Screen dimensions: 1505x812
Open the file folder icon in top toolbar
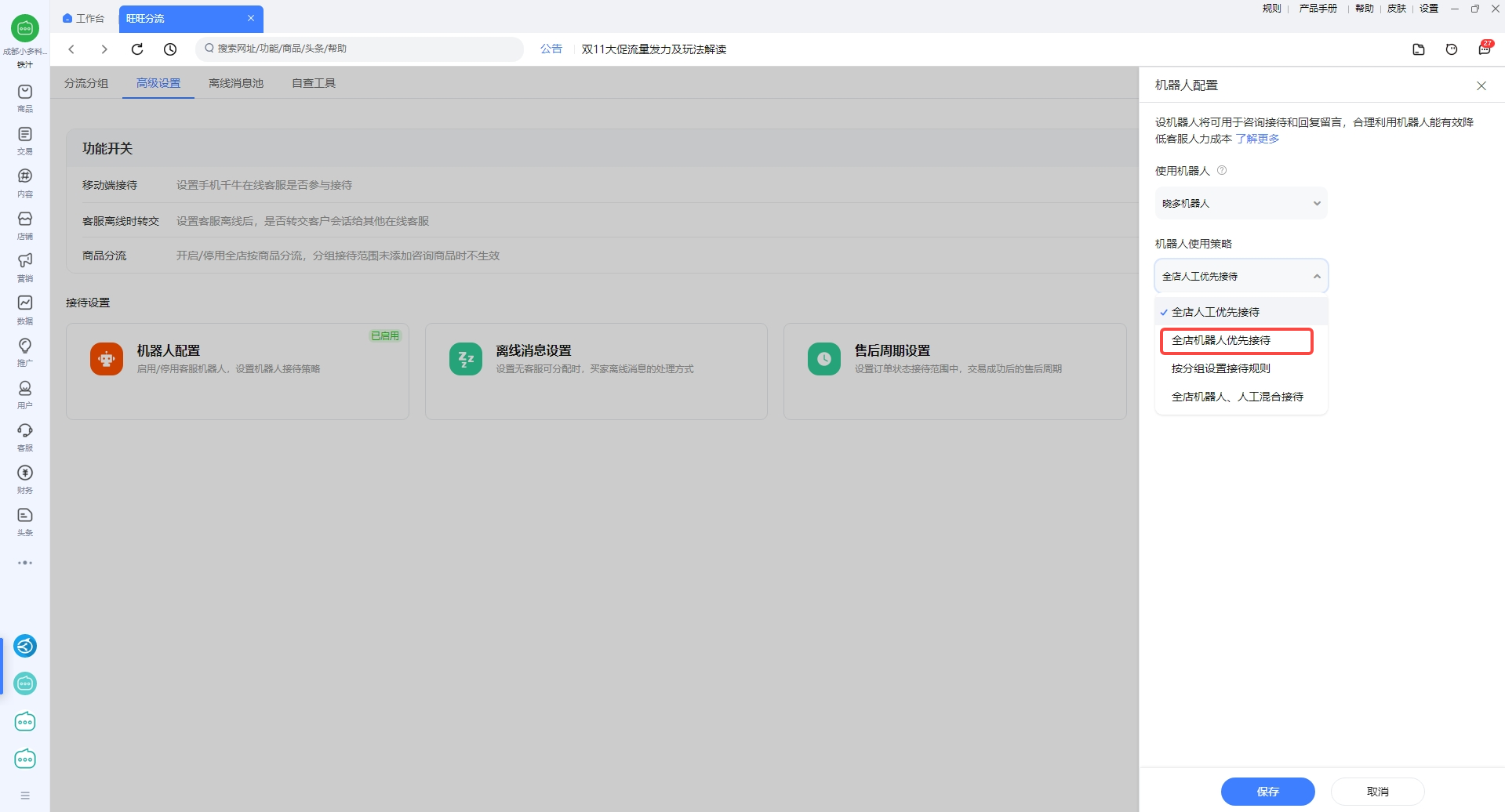click(x=1419, y=49)
